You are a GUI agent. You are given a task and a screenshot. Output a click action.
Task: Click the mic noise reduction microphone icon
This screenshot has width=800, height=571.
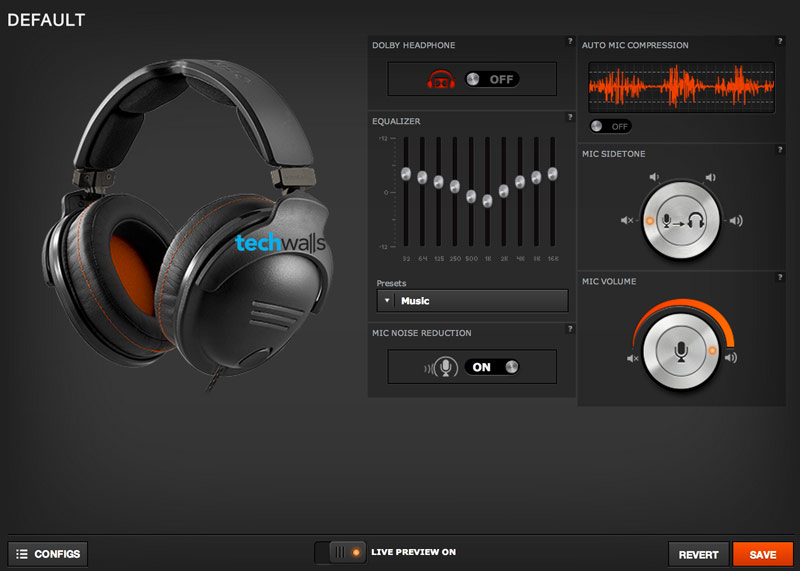(x=445, y=367)
